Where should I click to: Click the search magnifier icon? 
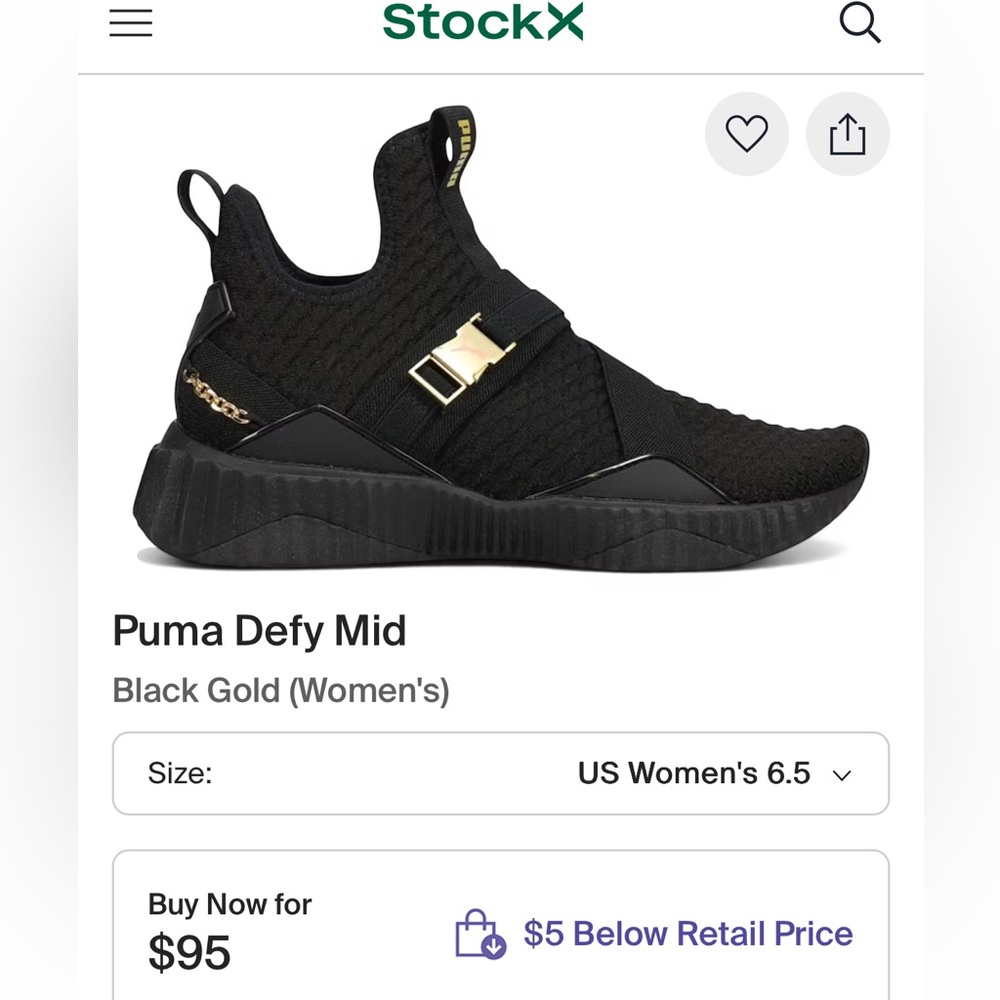point(861,23)
